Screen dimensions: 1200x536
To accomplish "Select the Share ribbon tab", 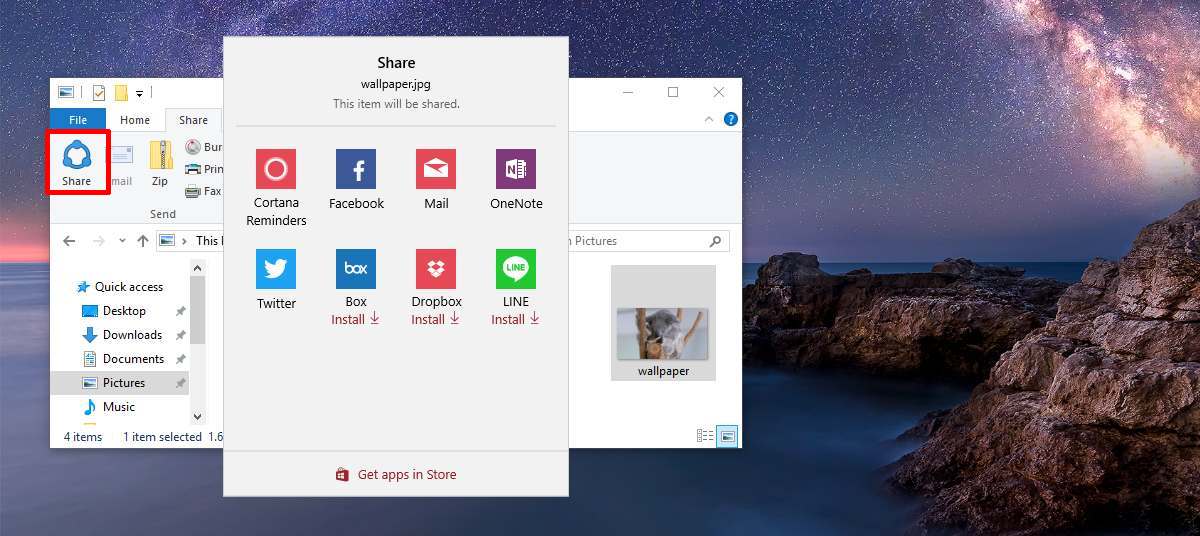I will pos(193,120).
